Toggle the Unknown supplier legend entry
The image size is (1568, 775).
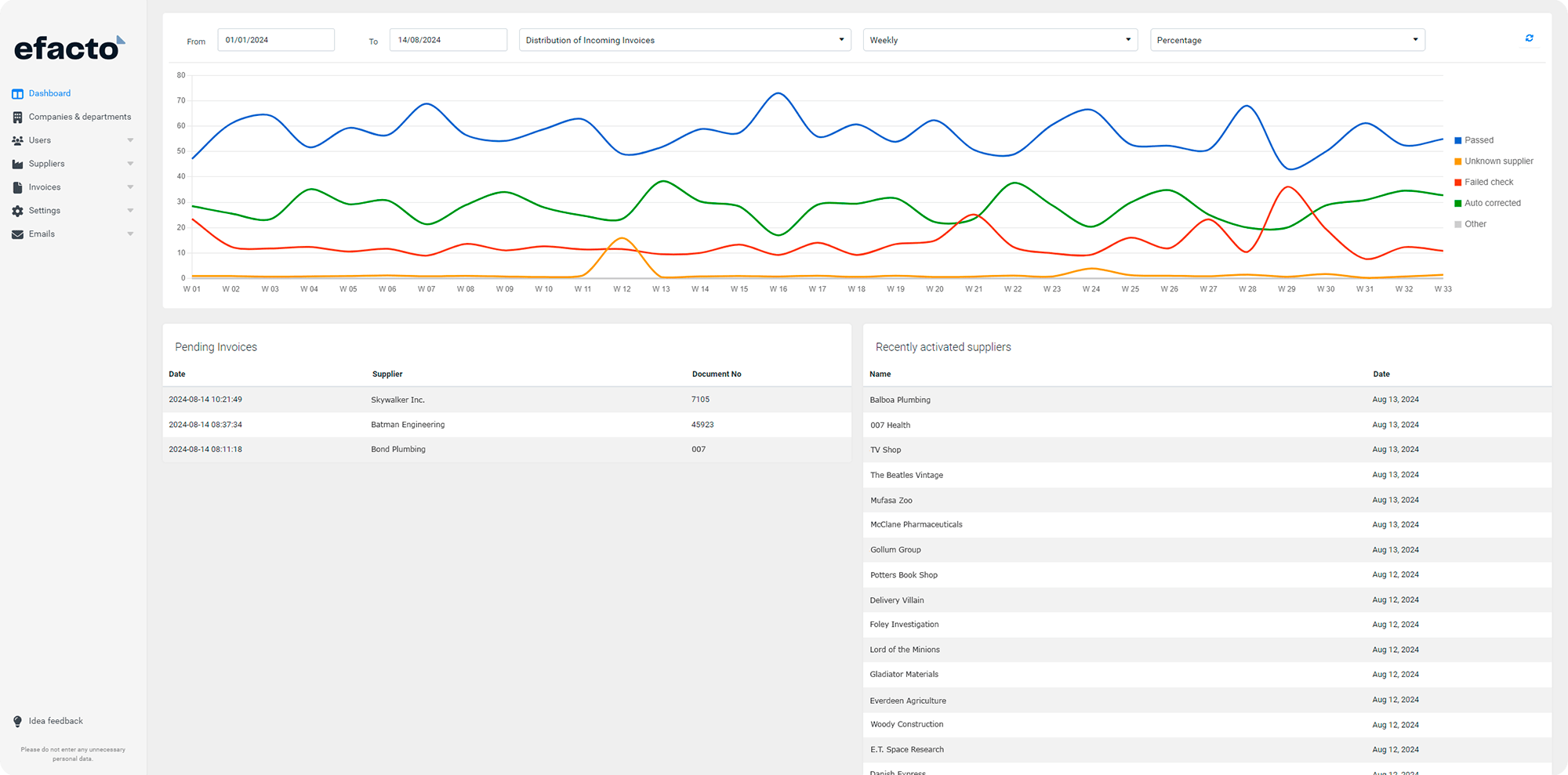pyautogui.click(x=1498, y=161)
